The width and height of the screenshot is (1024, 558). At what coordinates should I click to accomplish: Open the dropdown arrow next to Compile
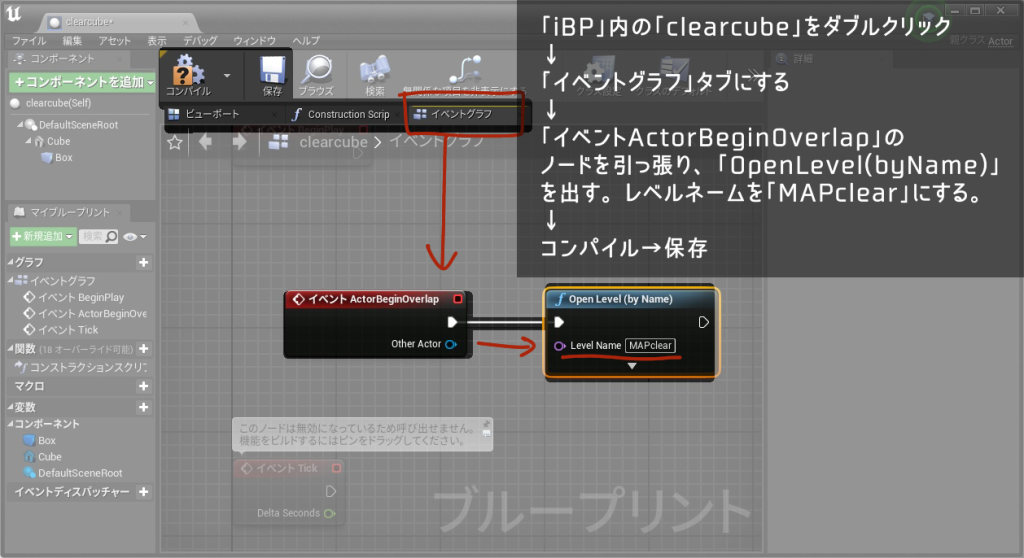[x=228, y=75]
